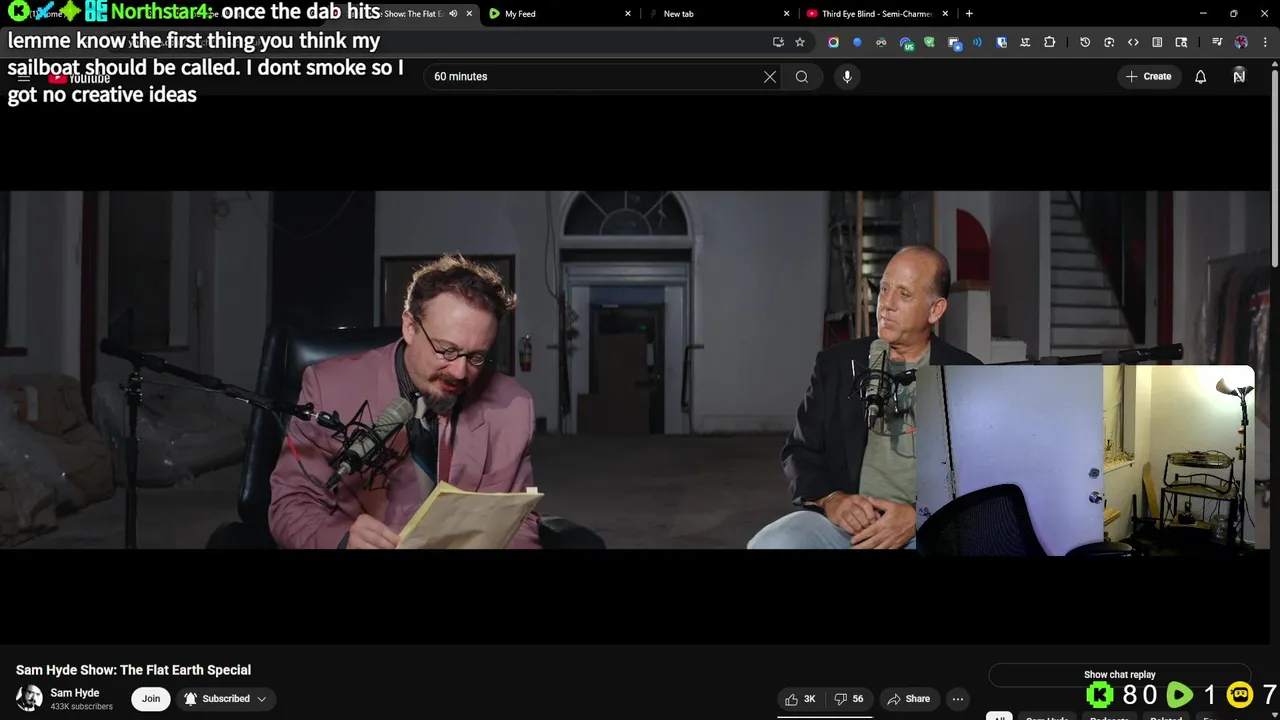Open the Chrome three-dot menu
The width and height of the screenshot is (1280, 720).
[1266, 42]
